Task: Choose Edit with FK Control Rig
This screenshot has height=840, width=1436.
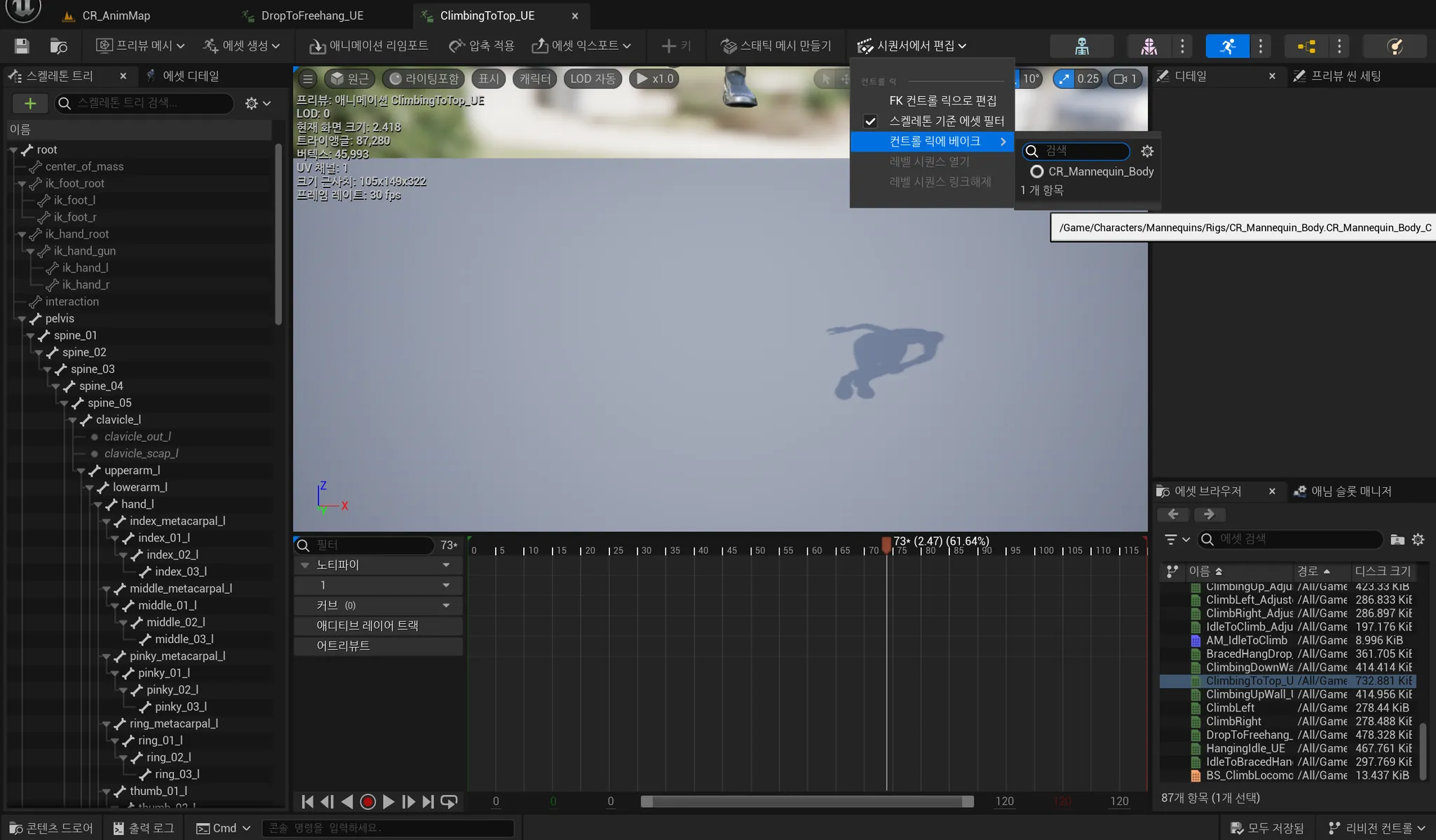Action: coord(942,101)
